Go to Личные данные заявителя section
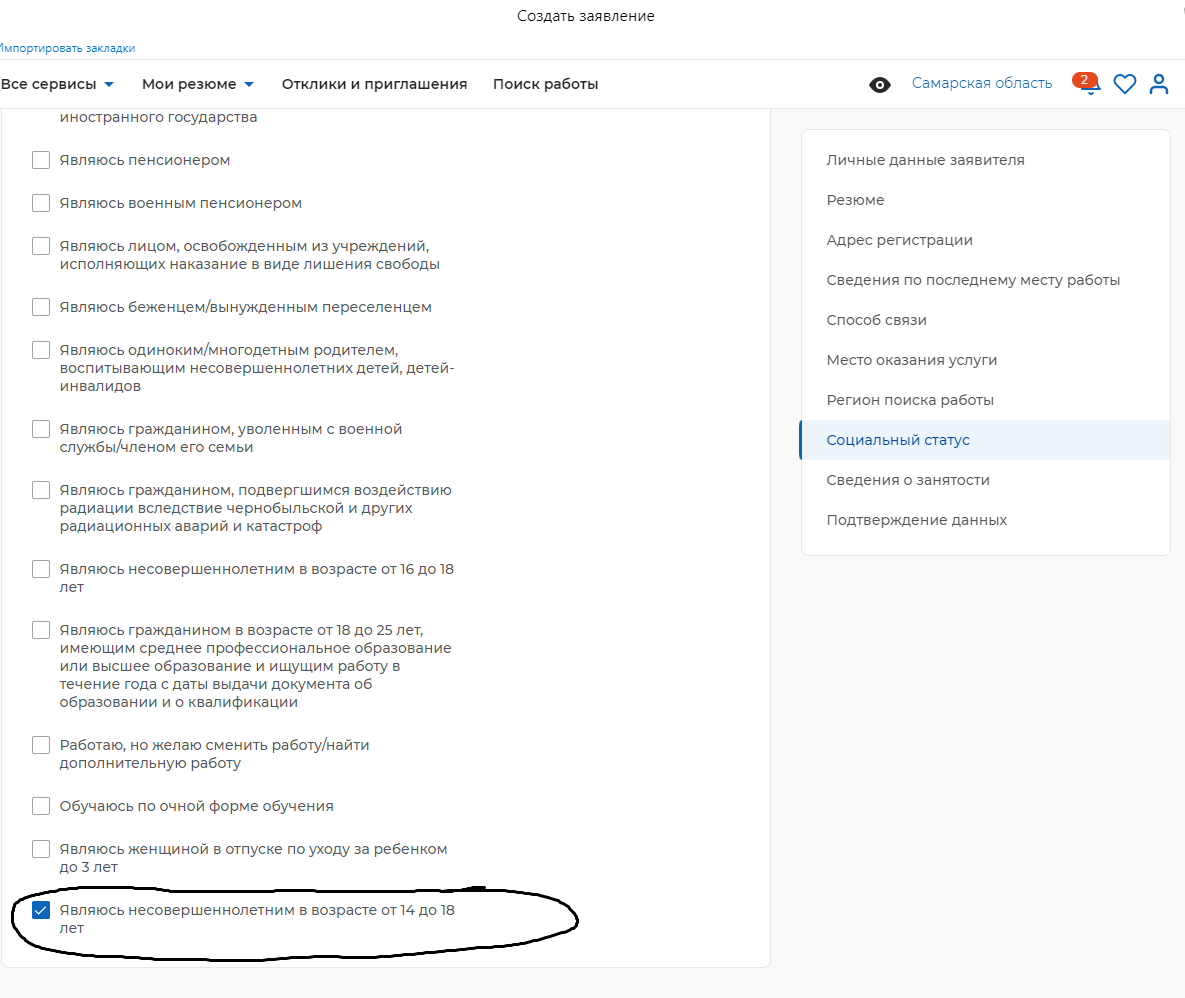This screenshot has width=1185, height=998. [x=925, y=160]
